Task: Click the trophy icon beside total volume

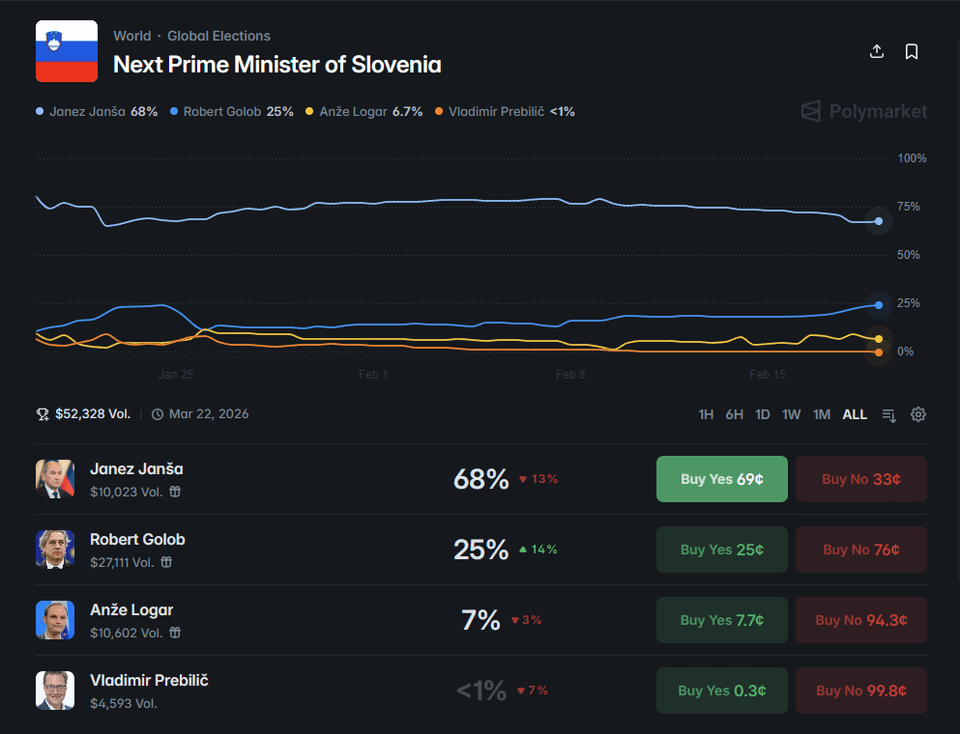Action: (42, 414)
